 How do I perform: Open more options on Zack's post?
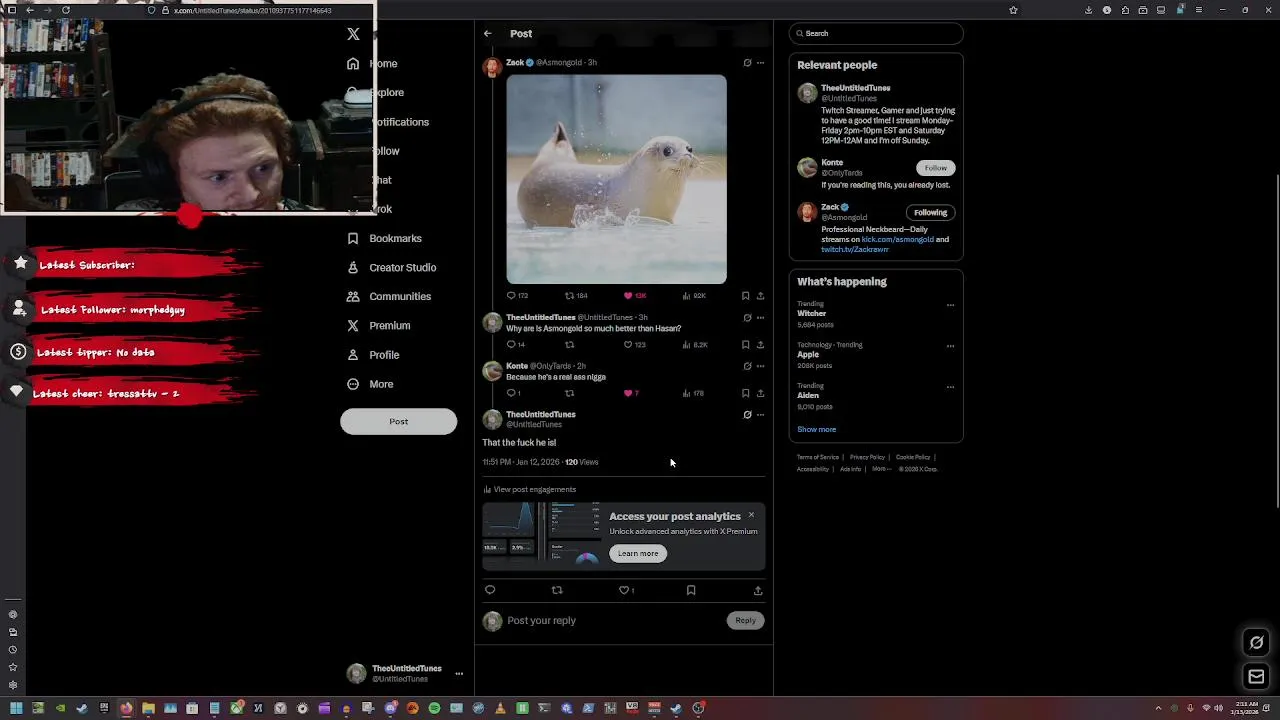(x=760, y=63)
